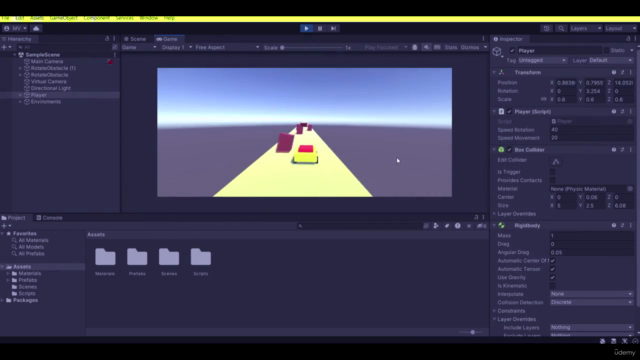Open Box Collider more options menu
This screenshot has height=360, width=640.
(631, 150)
